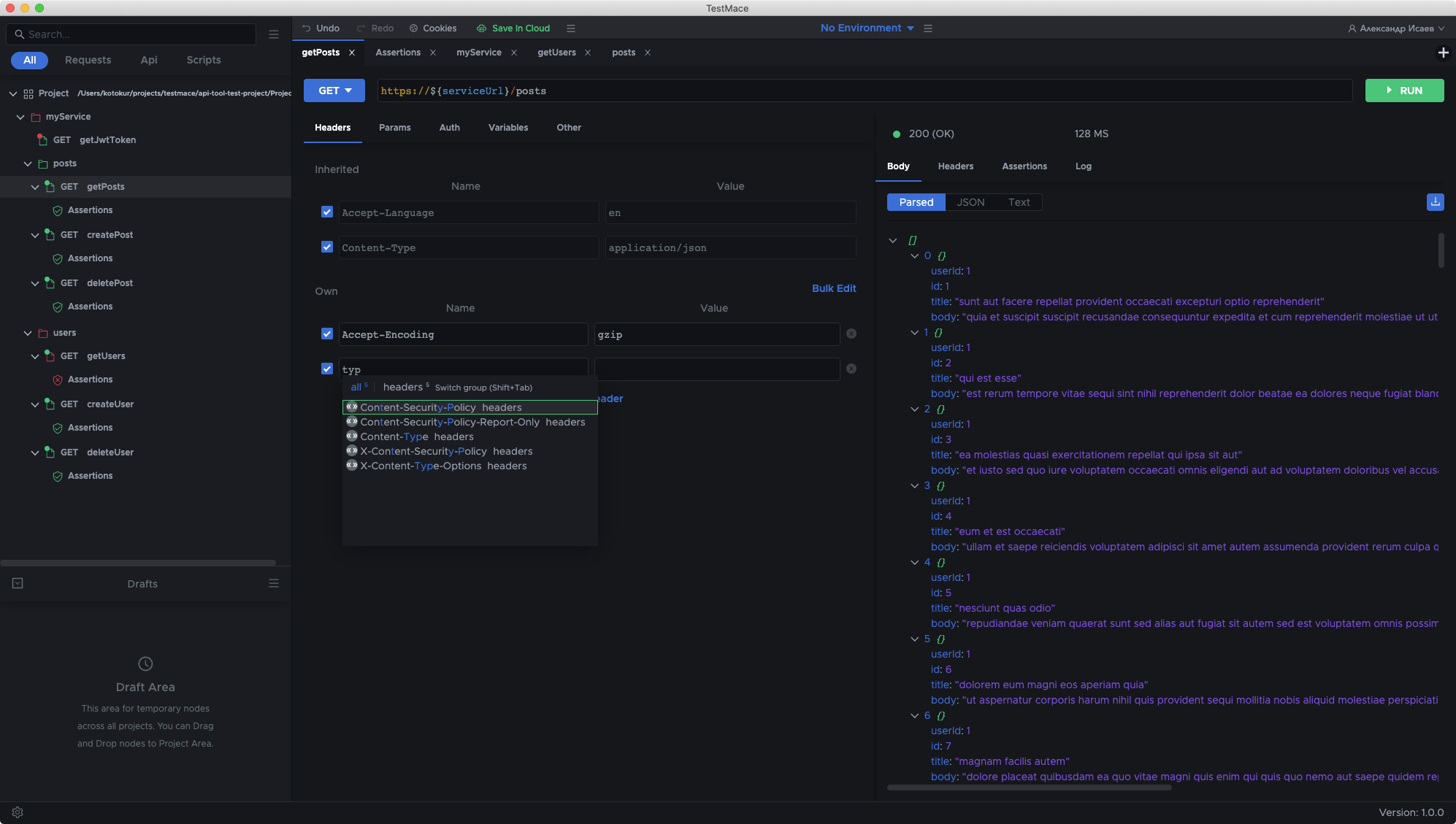Image resolution: width=1456 pixels, height=824 pixels.
Task: Open the No Environment dropdown
Action: point(867,28)
